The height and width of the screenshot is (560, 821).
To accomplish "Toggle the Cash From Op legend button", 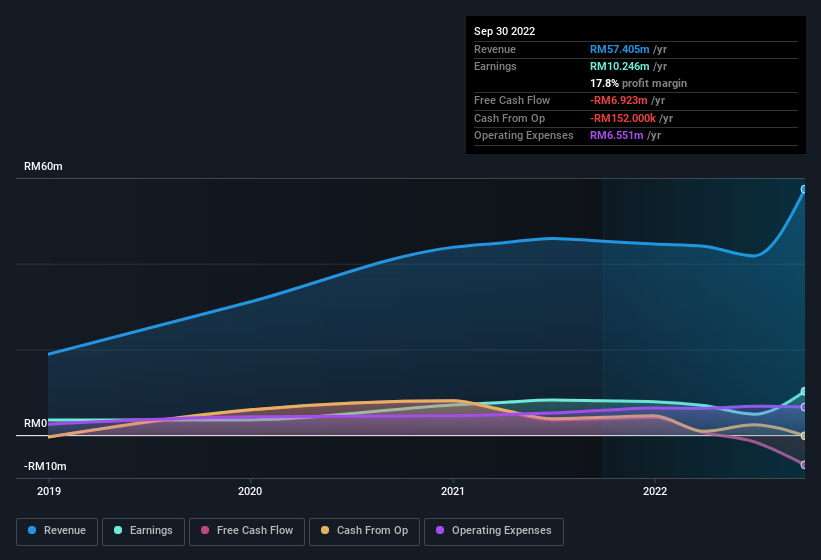I will pyautogui.click(x=364, y=532).
